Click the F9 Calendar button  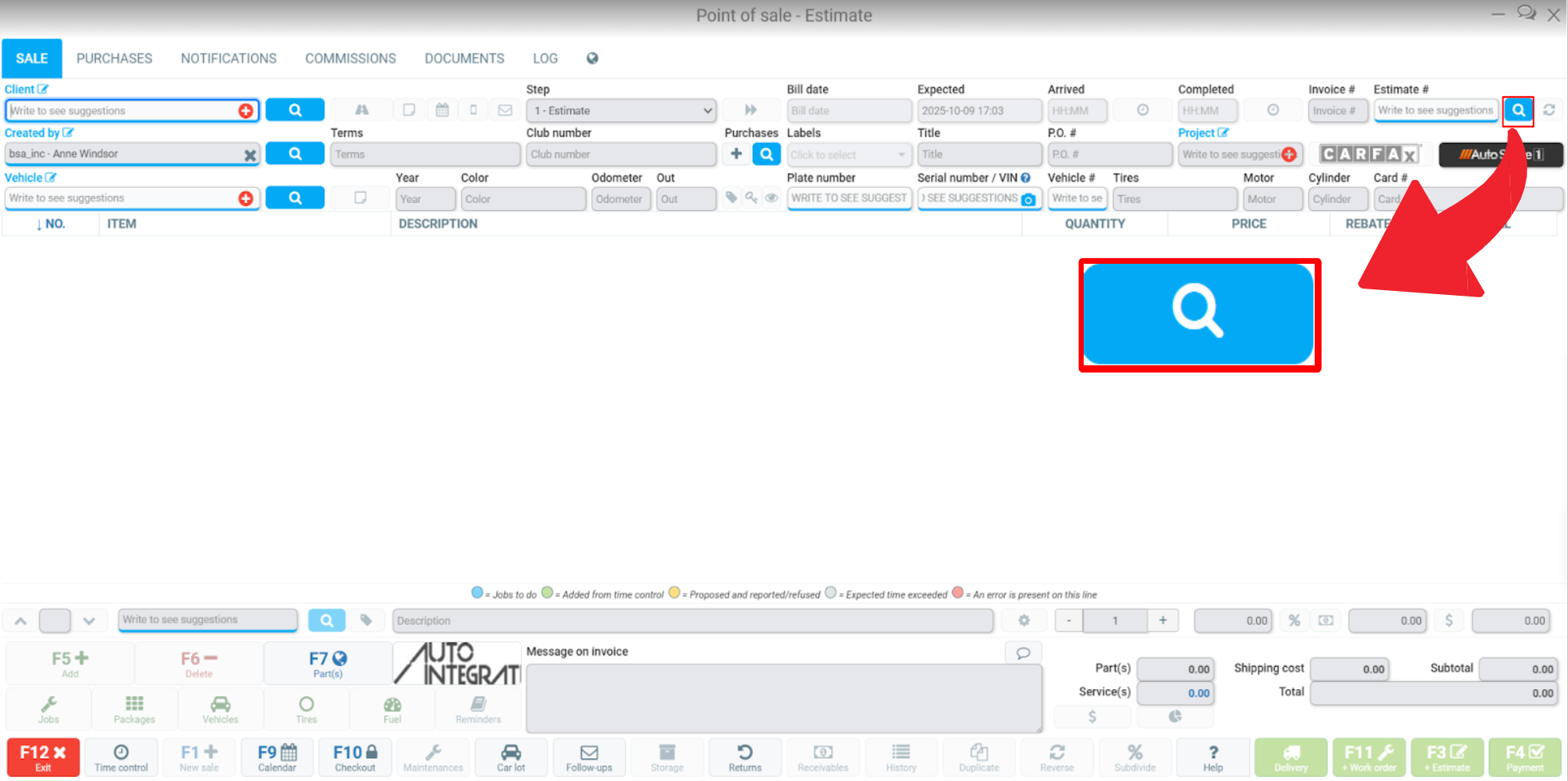[x=277, y=758]
